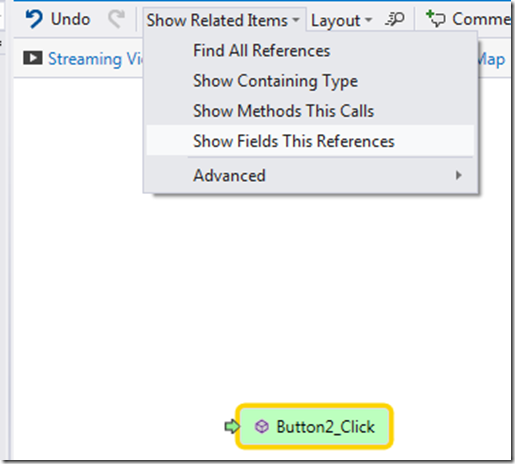515x464 pixels.
Task: Select the Button2_Click node
Action: (x=314, y=426)
